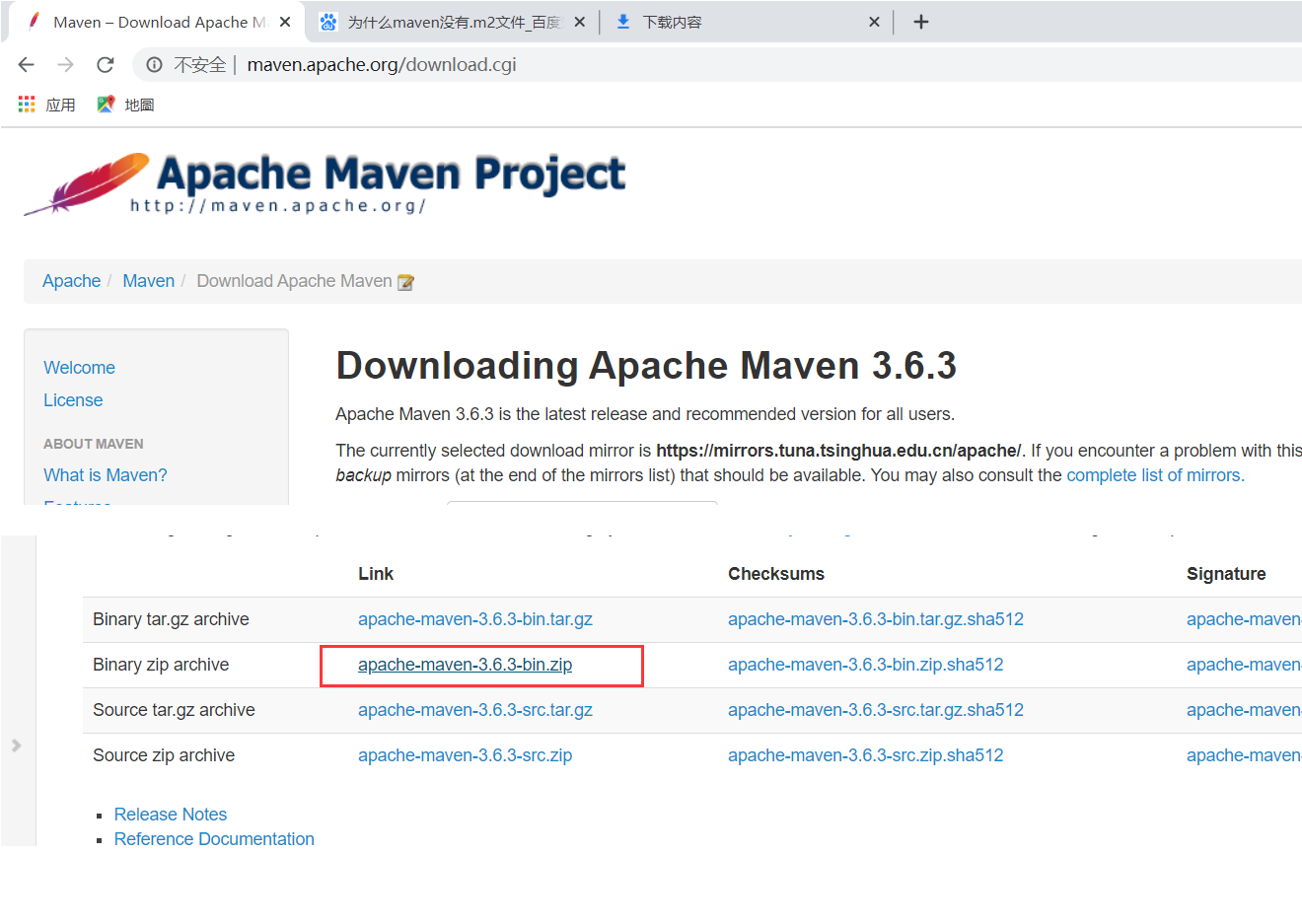Click the Download Apache Maven breadcrumb text
The image size is (1302, 924).
coord(294,281)
